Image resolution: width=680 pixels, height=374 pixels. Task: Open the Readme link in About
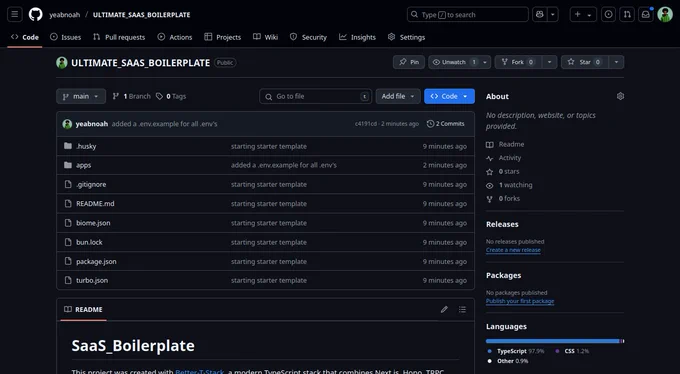click(x=505, y=144)
